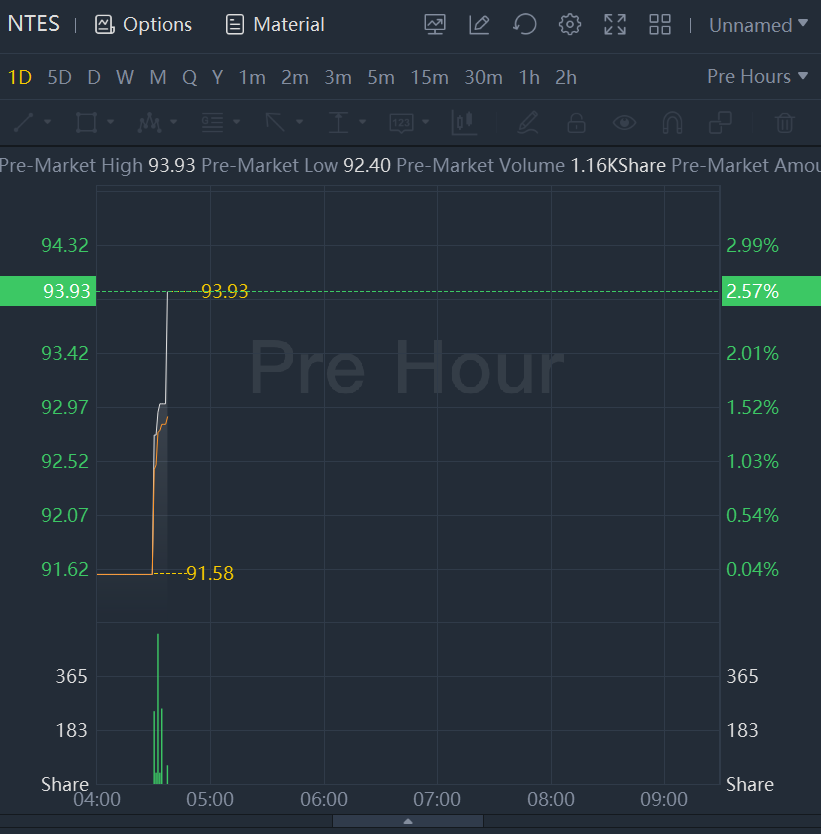Open the multi-chart grid layout icon
The width and height of the screenshot is (821, 834).
point(660,25)
